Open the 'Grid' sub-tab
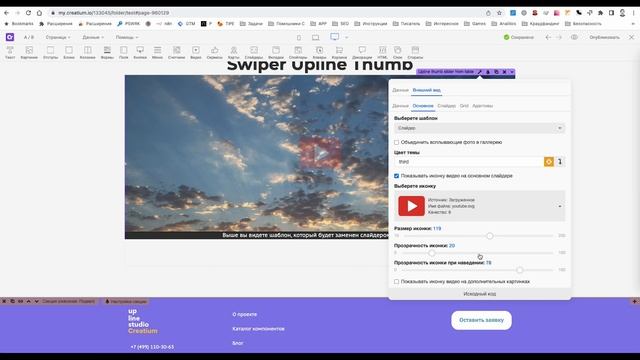The image size is (640, 360). [464, 106]
